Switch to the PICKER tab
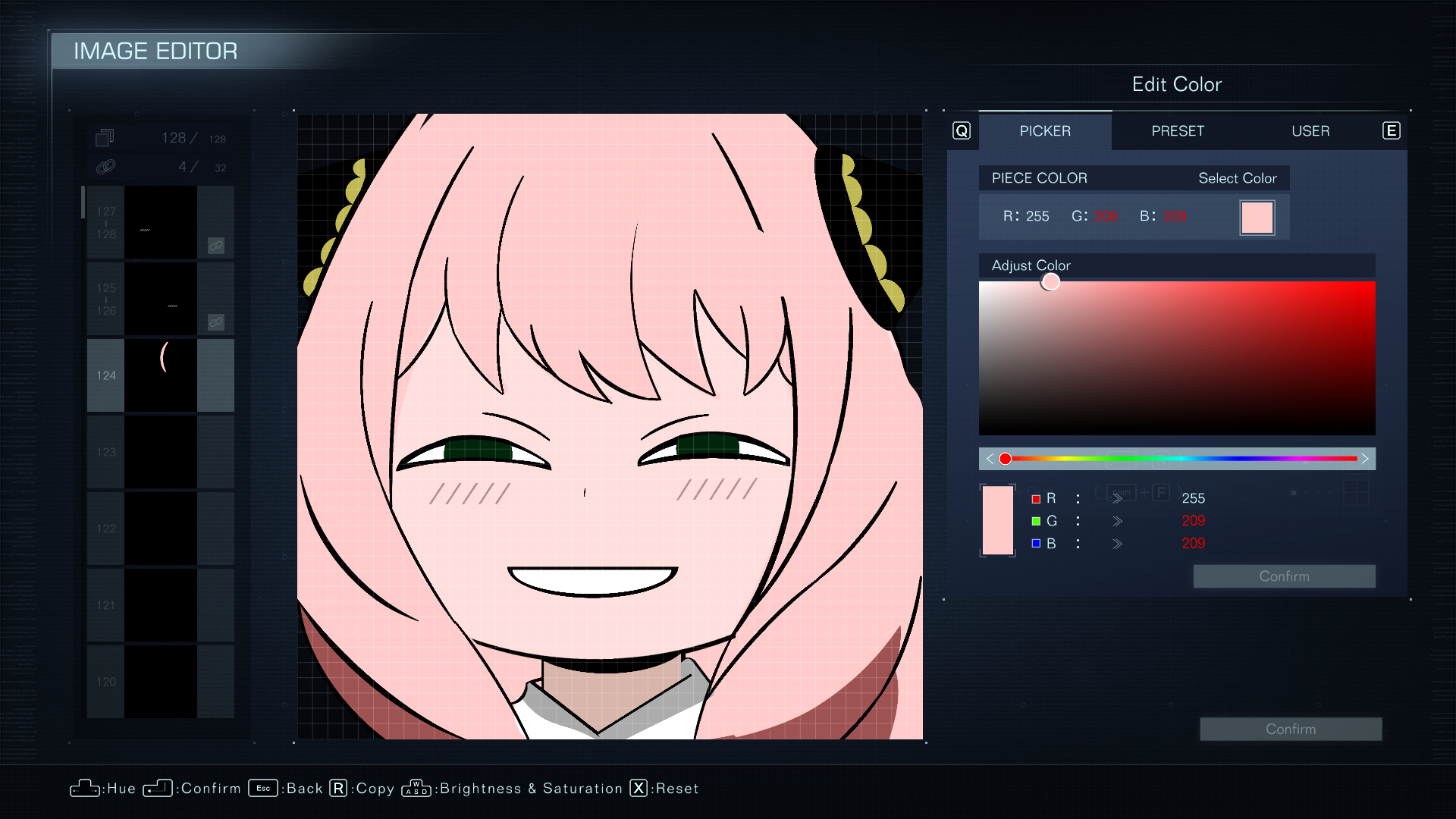Viewport: 1456px width, 819px height. point(1045,130)
